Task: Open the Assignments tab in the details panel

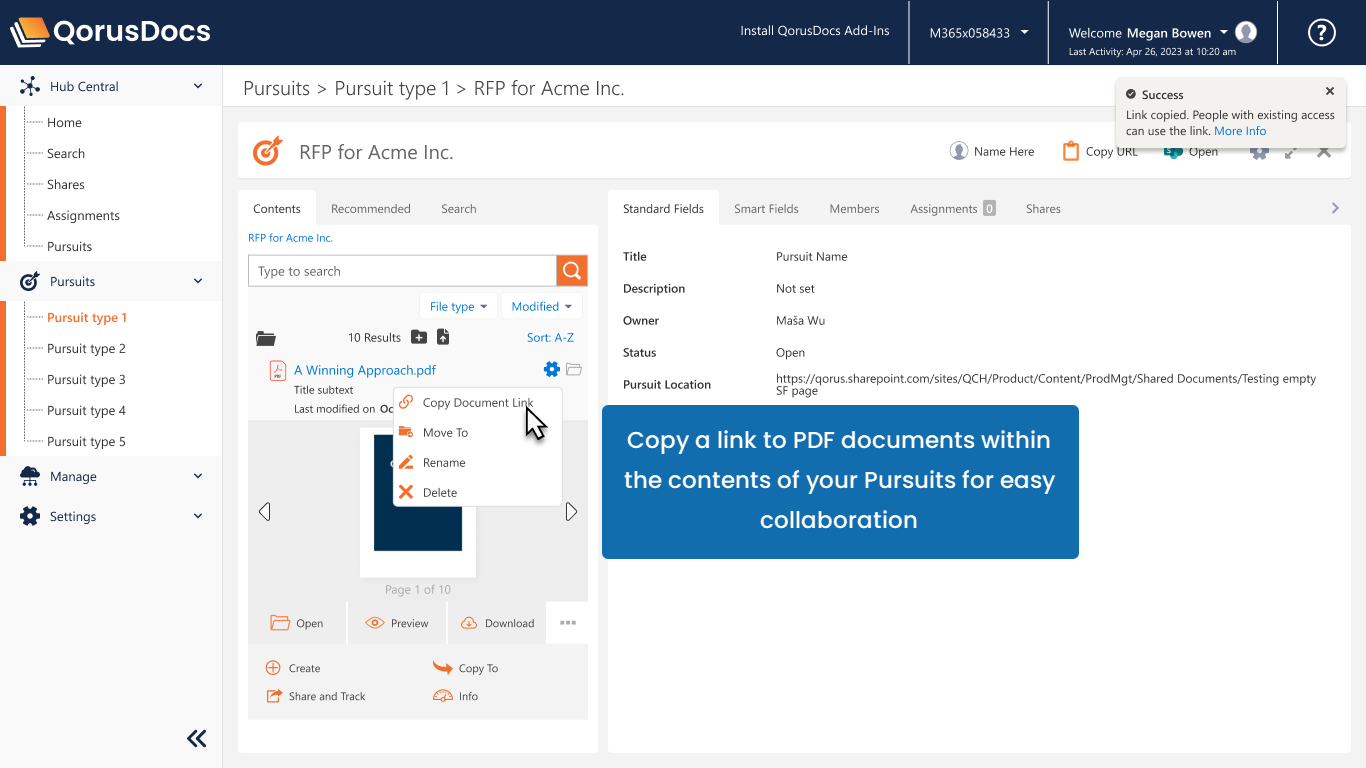Action: click(x=952, y=208)
